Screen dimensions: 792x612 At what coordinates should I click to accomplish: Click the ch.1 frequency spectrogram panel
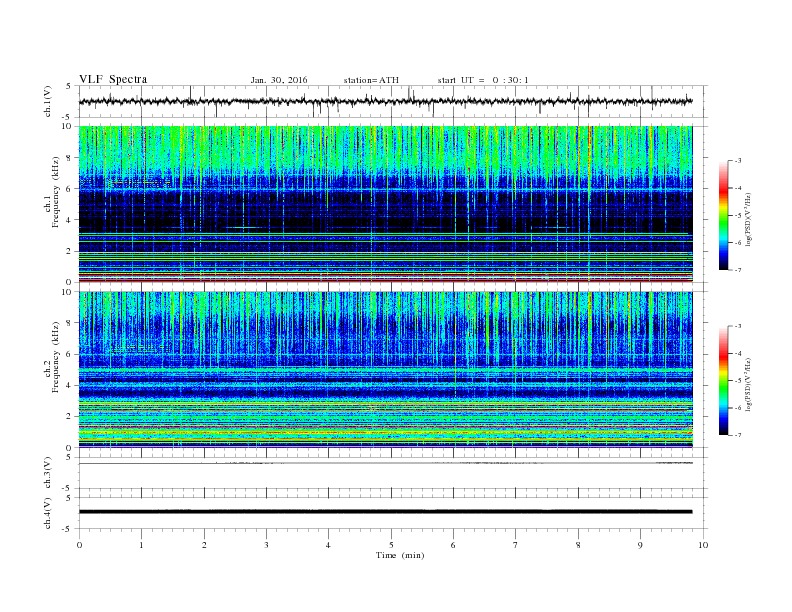coord(385,204)
